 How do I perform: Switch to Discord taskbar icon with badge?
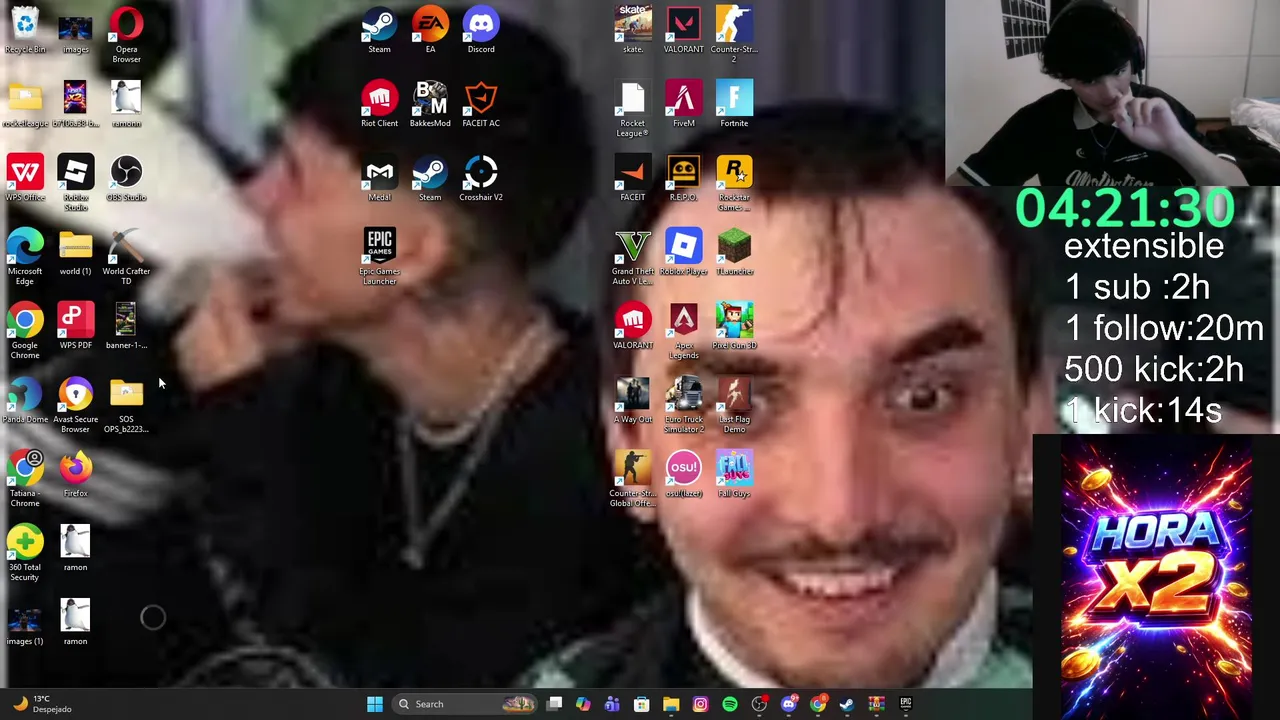(x=788, y=704)
